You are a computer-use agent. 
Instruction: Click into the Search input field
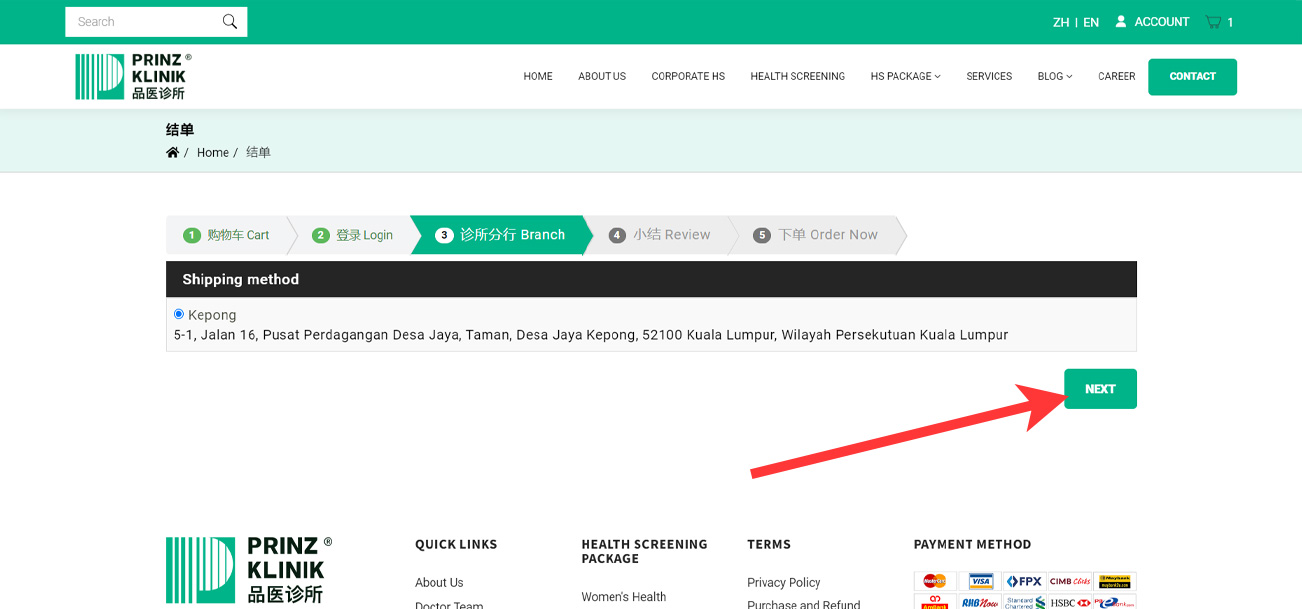tap(140, 22)
